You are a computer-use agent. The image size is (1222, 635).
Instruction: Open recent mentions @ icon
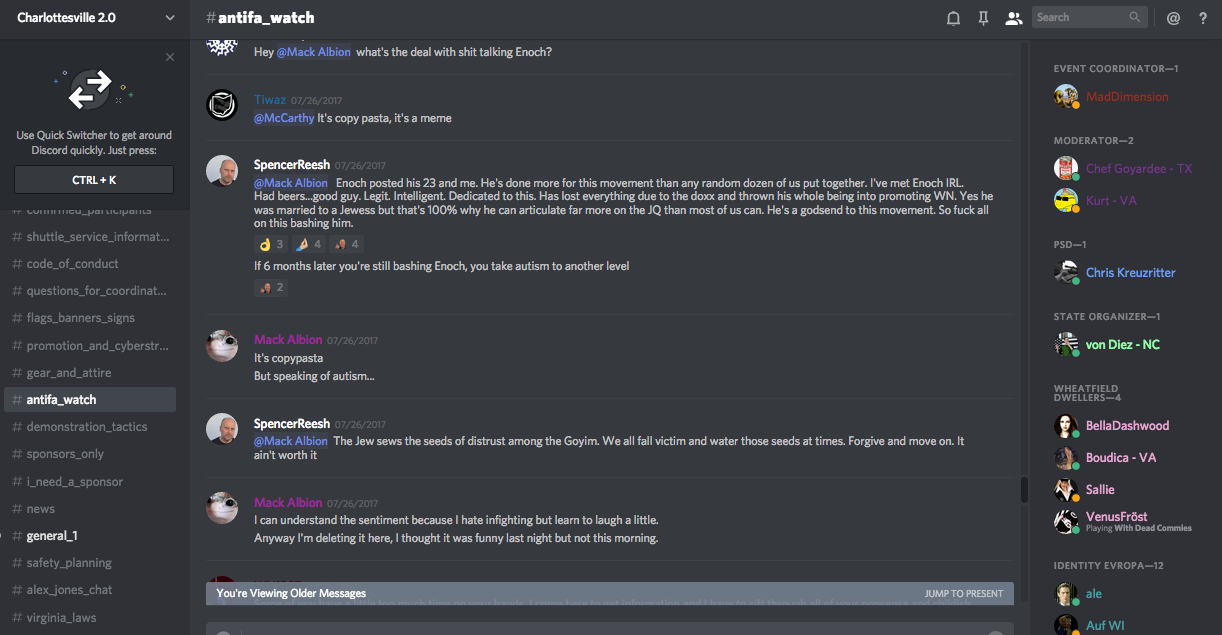pyautogui.click(x=1174, y=18)
